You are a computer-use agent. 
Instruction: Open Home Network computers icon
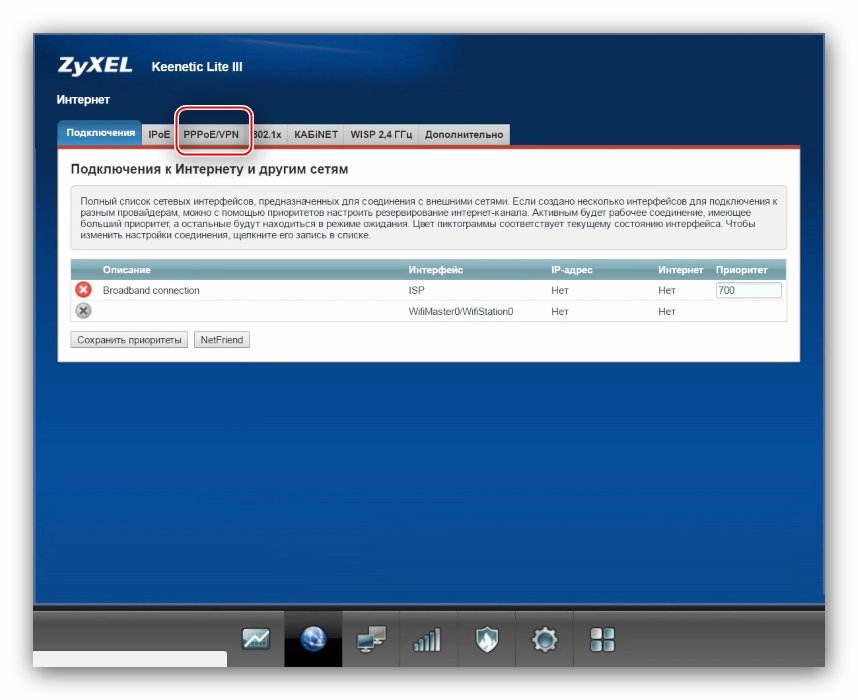click(x=371, y=639)
